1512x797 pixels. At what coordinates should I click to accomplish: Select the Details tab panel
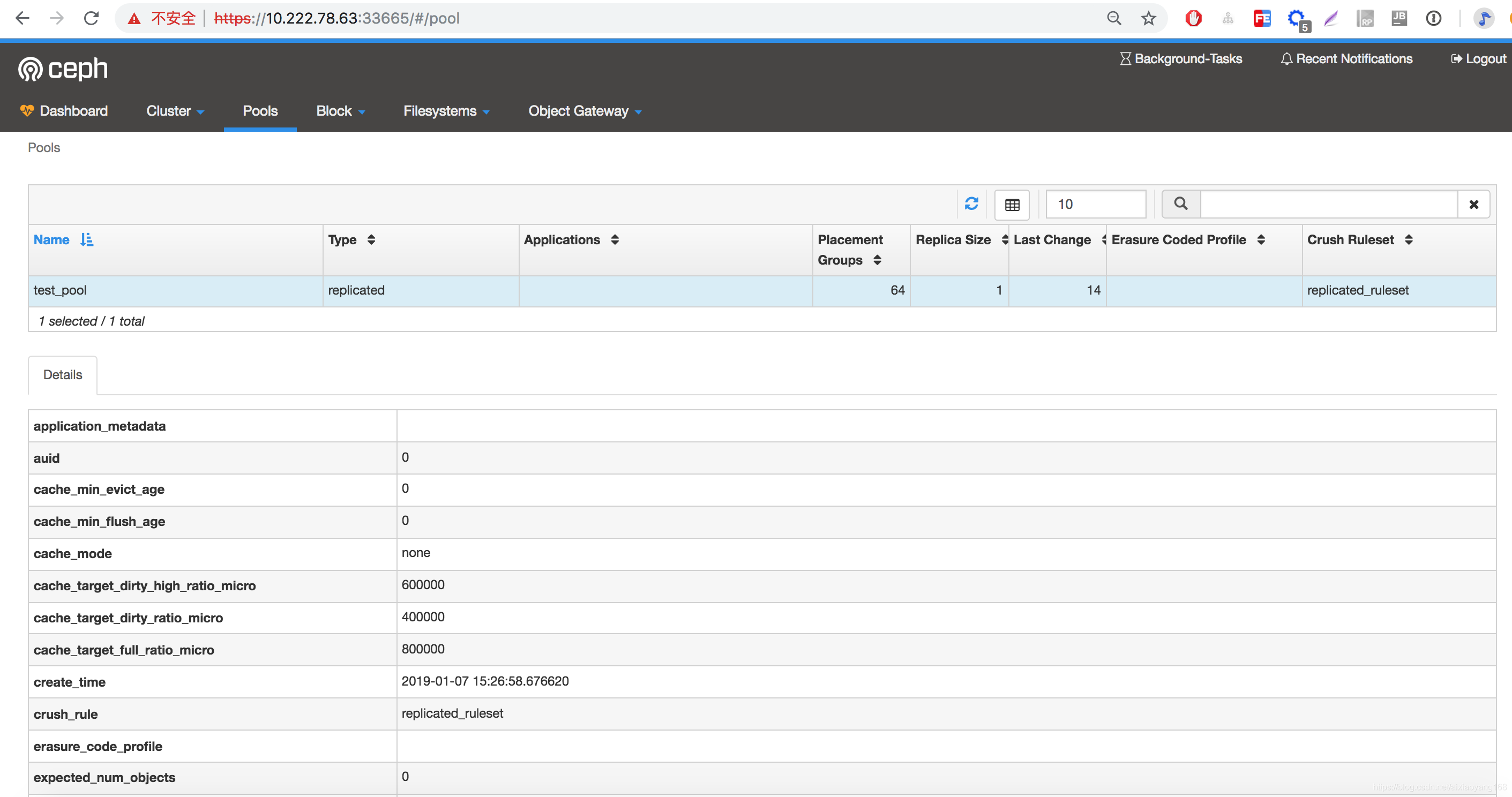coord(63,374)
